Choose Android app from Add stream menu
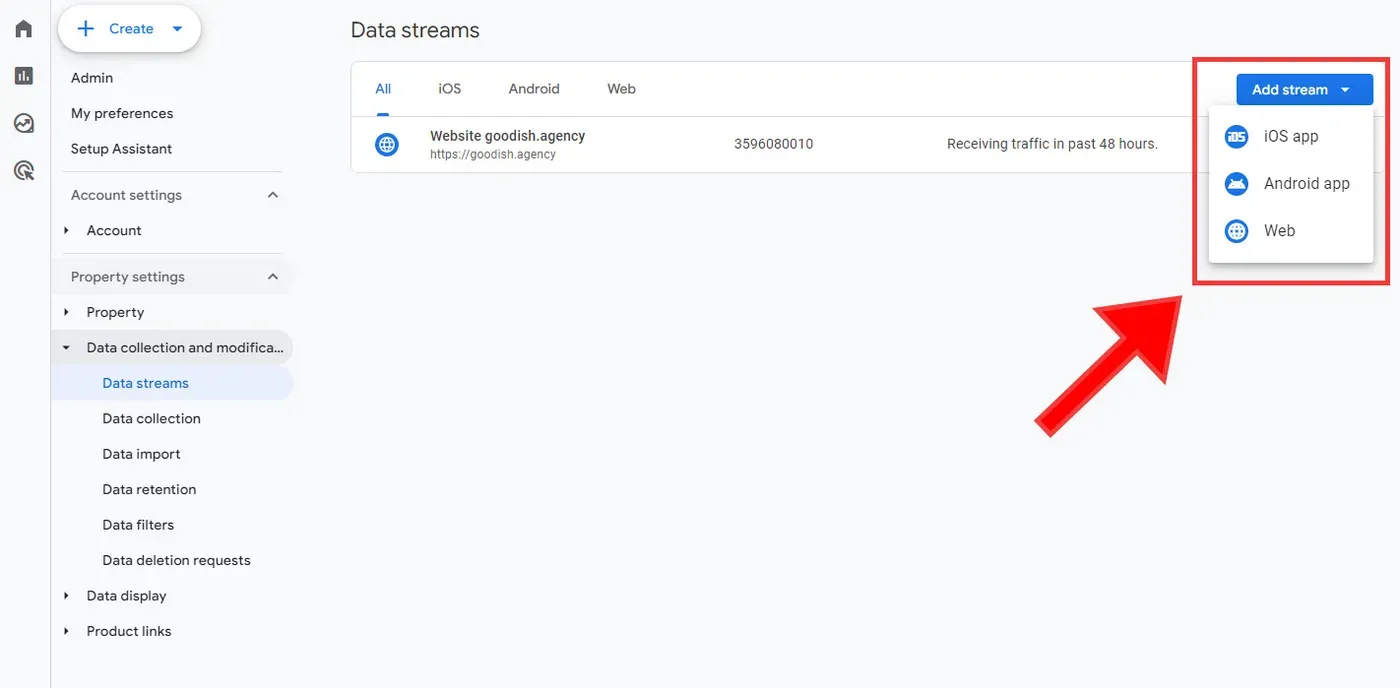The width and height of the screenshot is (1400, 688). click(x=1290, y=184)
